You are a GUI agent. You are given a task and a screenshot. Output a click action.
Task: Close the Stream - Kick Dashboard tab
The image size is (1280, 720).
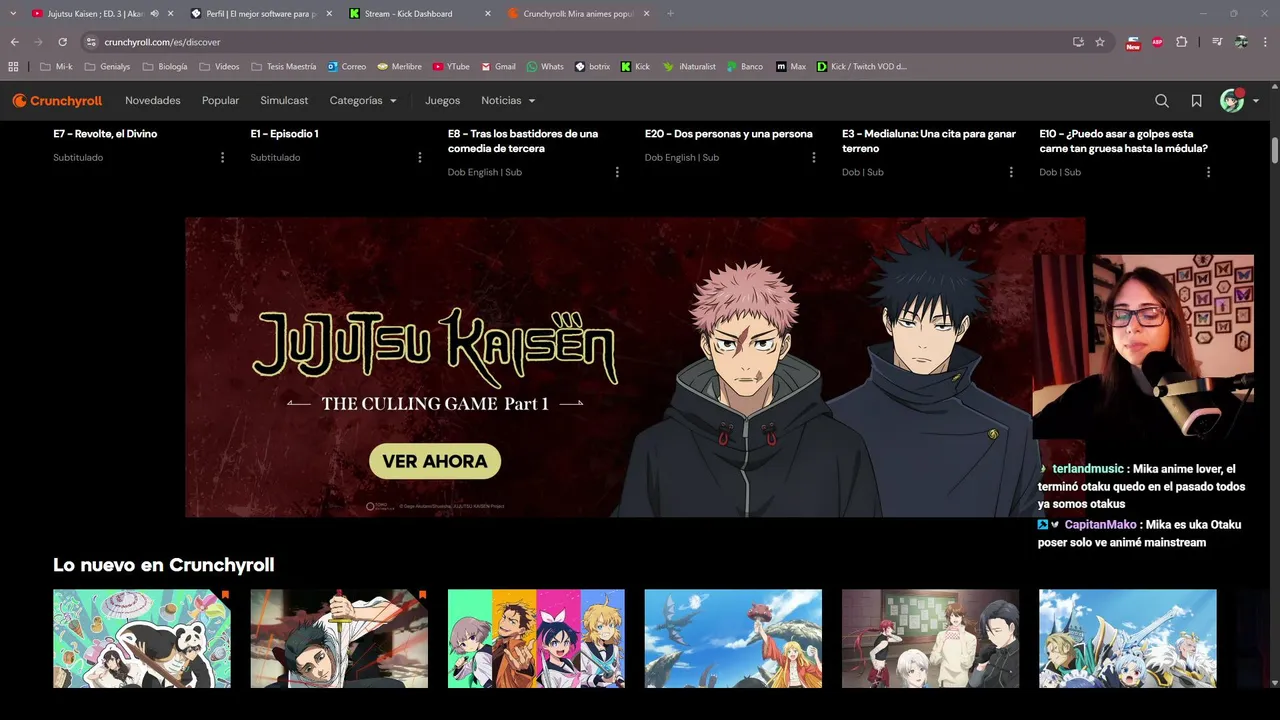[488, 13]
